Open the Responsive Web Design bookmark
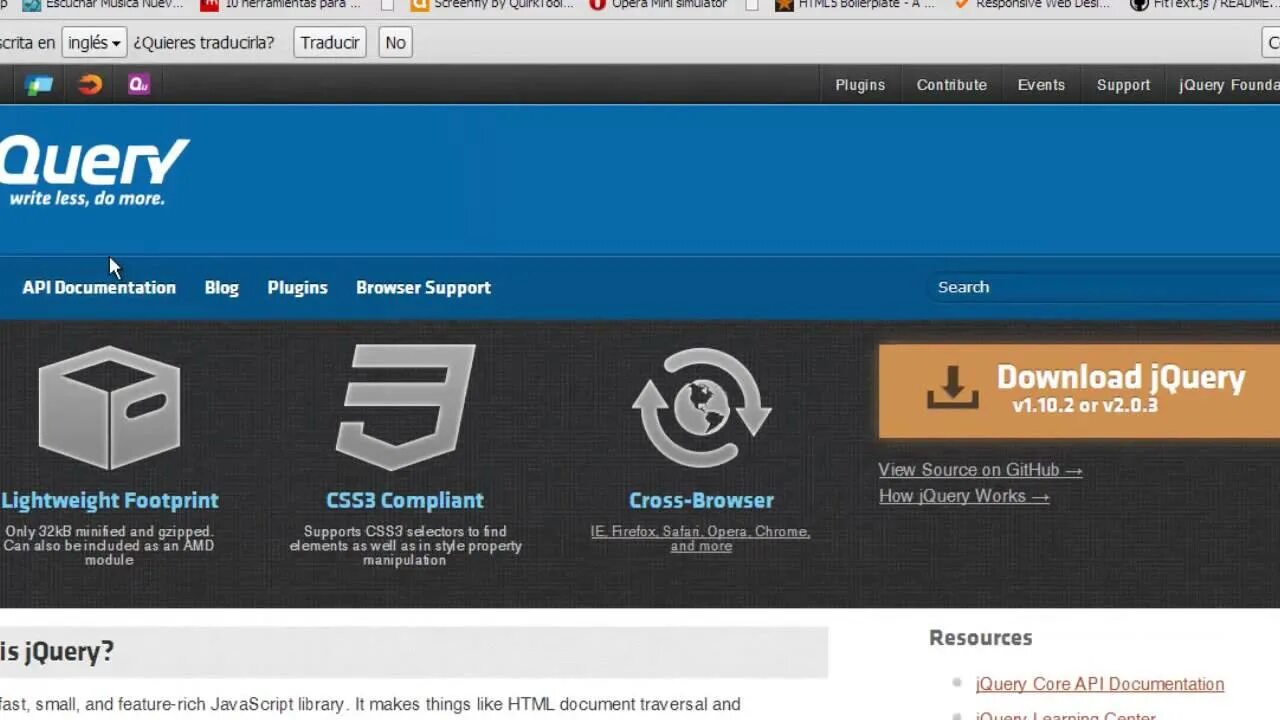The image size is (1280, 720). (1032, 5)
